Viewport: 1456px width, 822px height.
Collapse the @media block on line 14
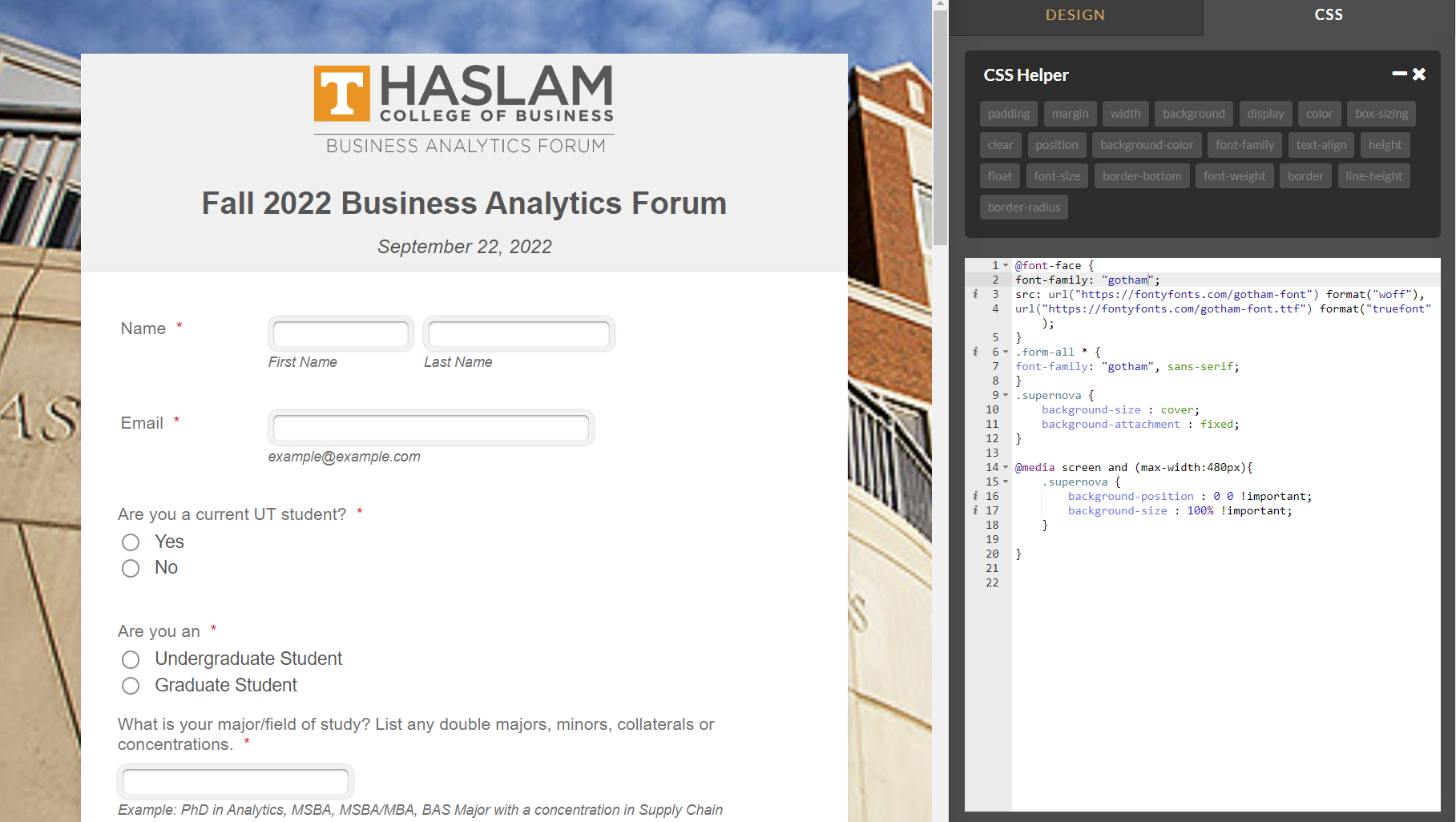1006,467
